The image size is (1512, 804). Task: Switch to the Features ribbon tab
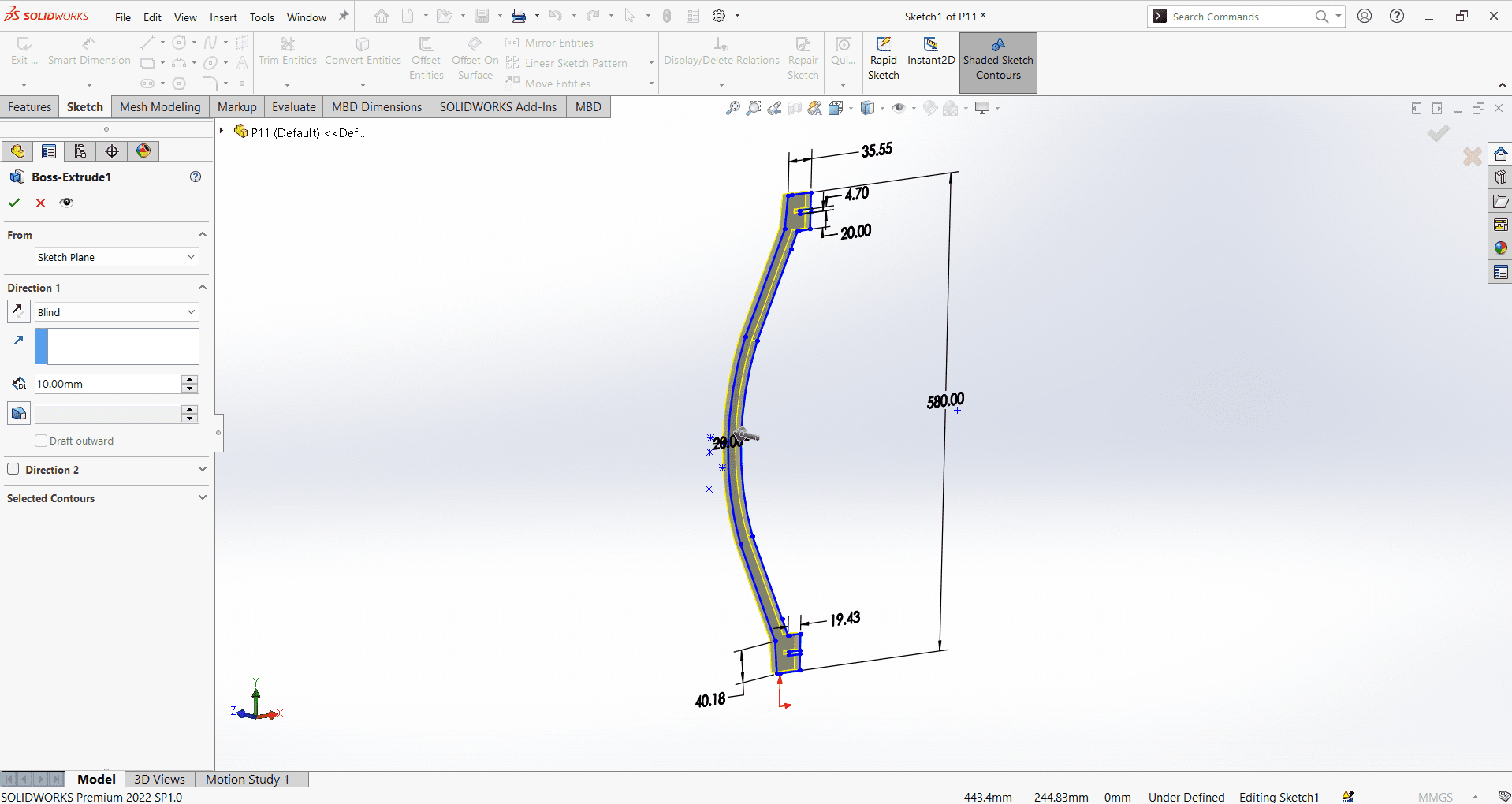pos(29,107)
